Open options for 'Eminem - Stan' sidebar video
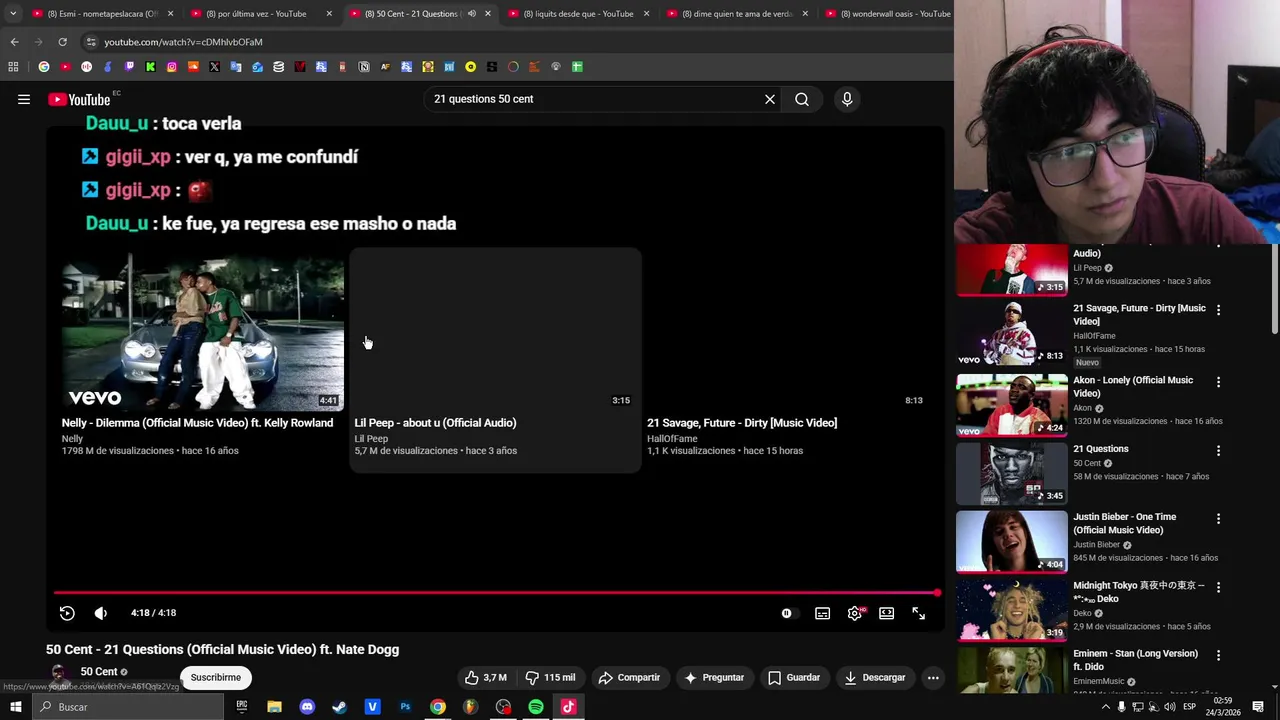 coord(1218,656)
